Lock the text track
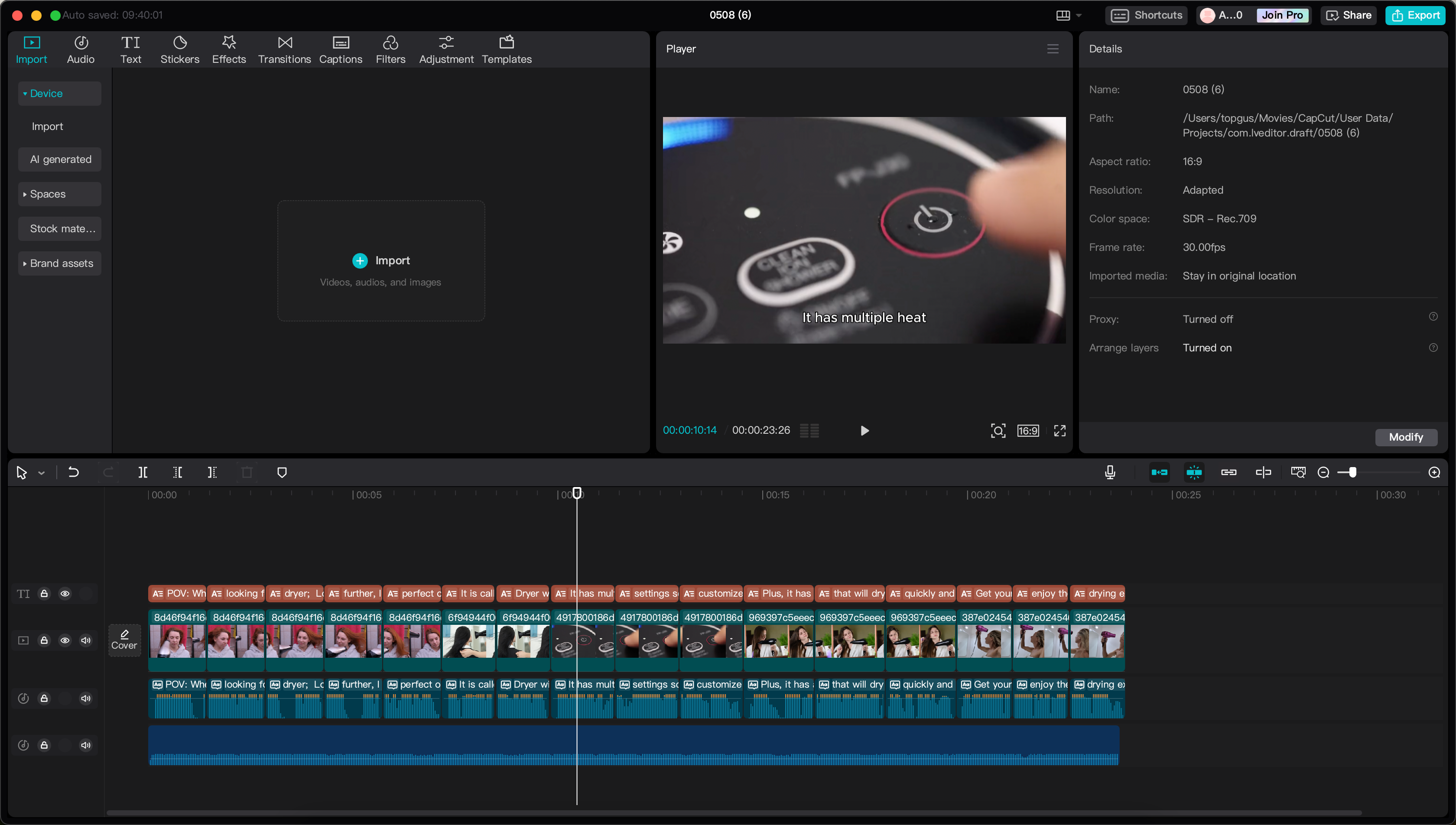This screenshot has height=825, width=1456. click(44, 593)
